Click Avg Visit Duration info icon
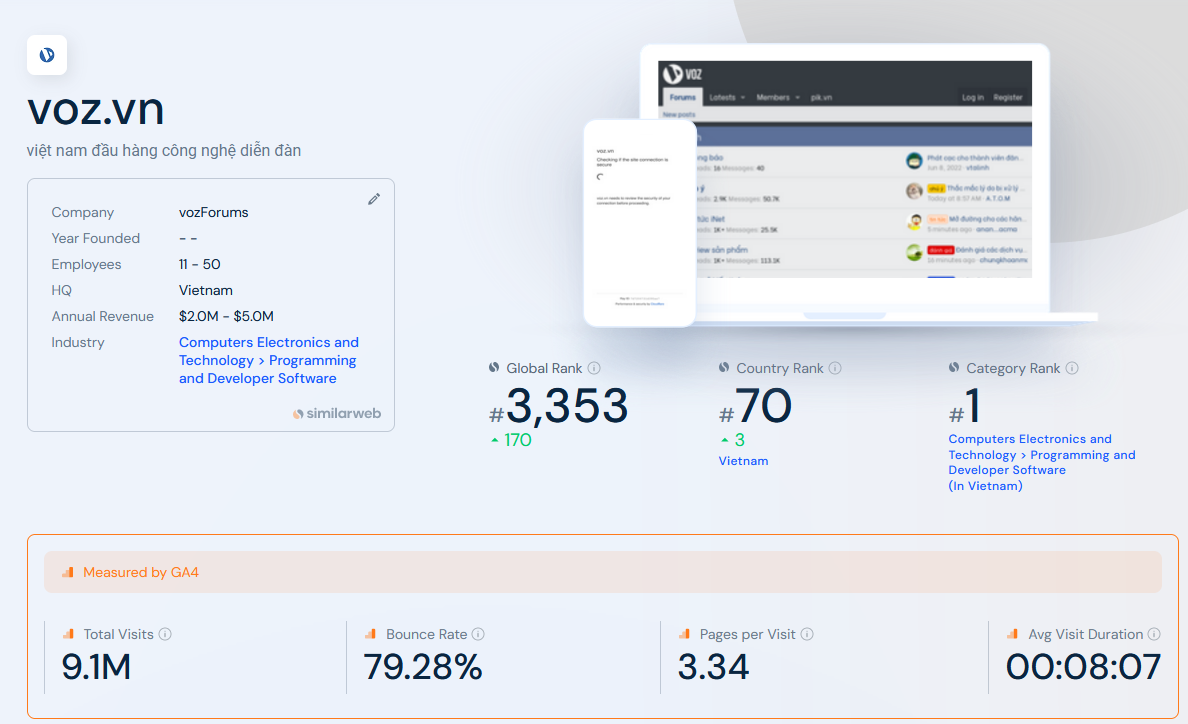Screen dimensions: 1188x724 1154,634
